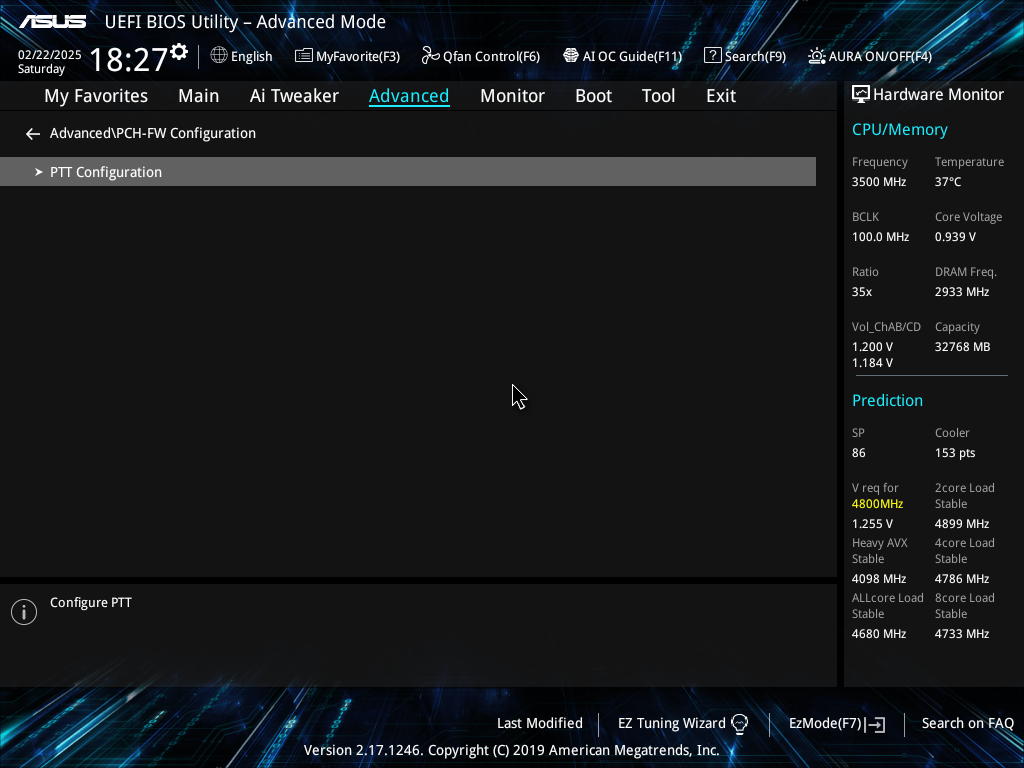Switch to the Main tab
This screenshot has height=768, width=1024.
[x=199, y=96]
